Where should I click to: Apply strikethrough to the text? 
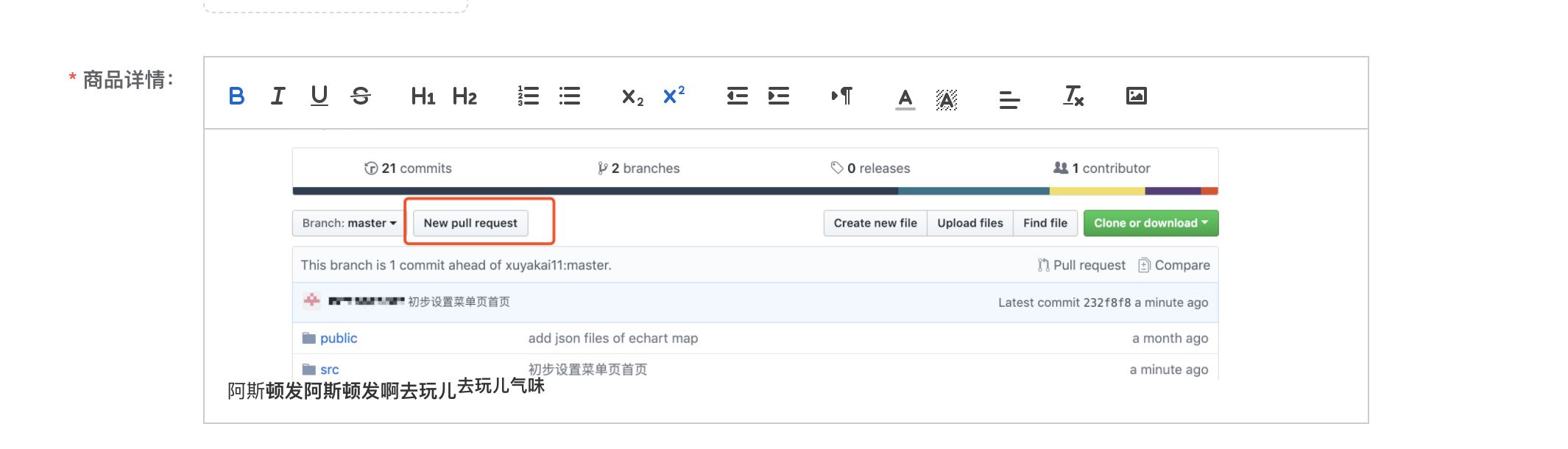(361, 96)
